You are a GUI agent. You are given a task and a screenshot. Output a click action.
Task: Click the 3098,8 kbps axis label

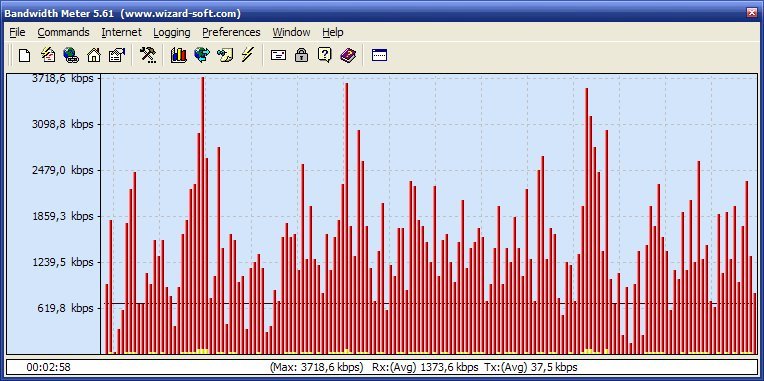coord(62,124)
